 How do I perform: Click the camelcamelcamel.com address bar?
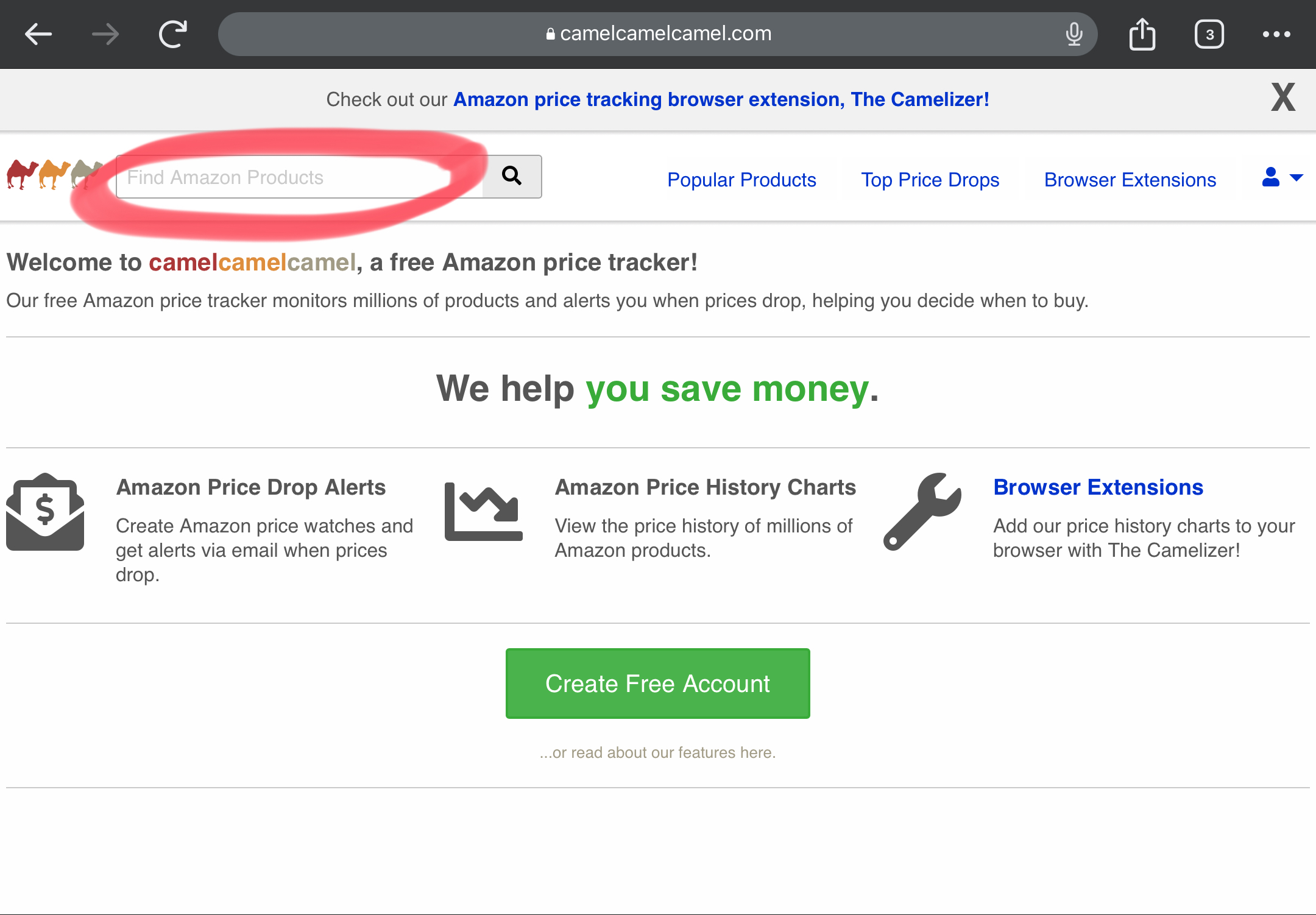(x=658, y=34)
